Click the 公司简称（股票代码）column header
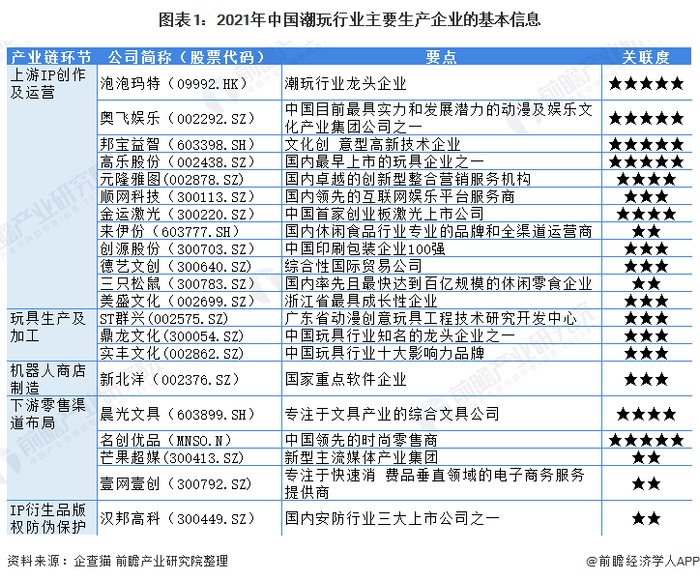This screenshot has height=581, width=700. click(187, 57)
